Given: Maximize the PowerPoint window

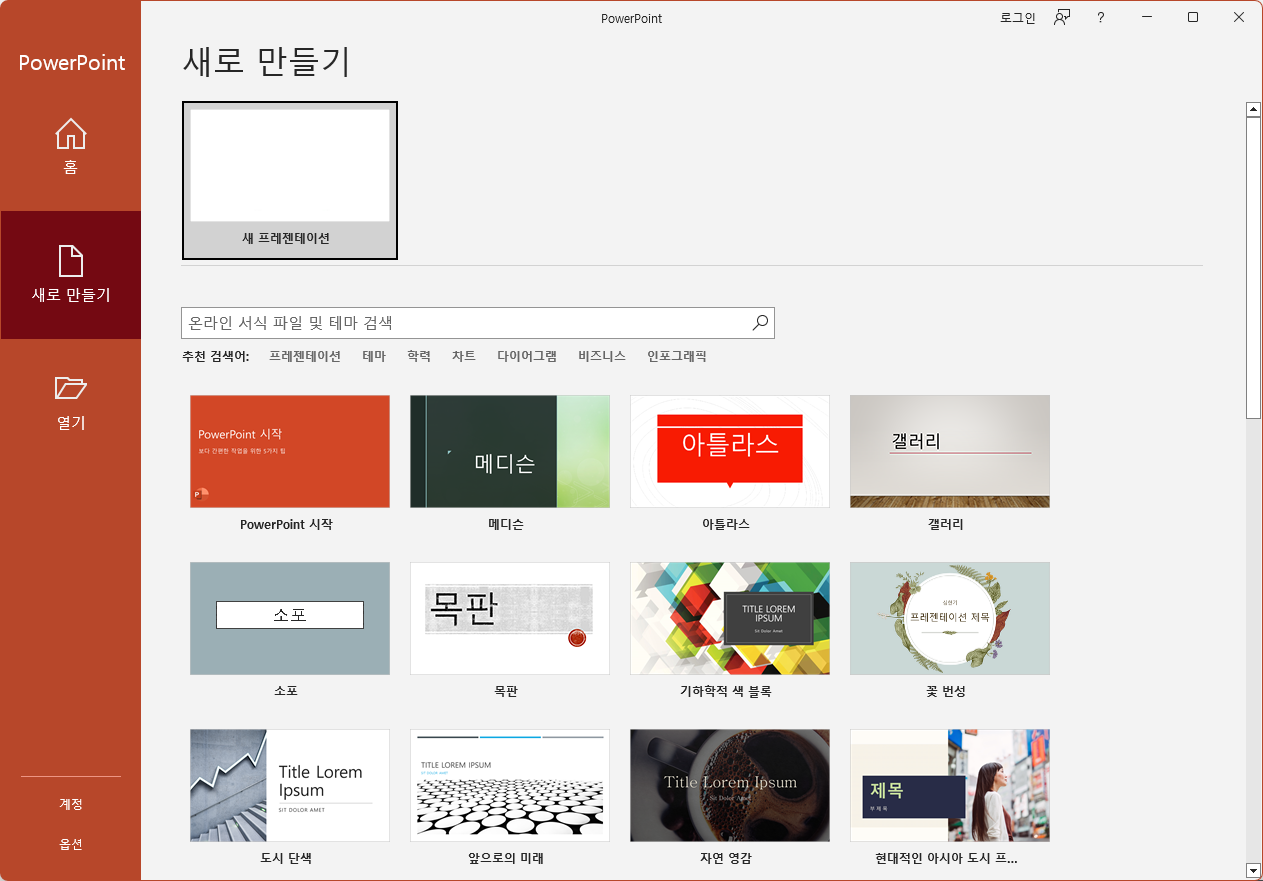Looking at the screenshot, I should [1193, 18].
